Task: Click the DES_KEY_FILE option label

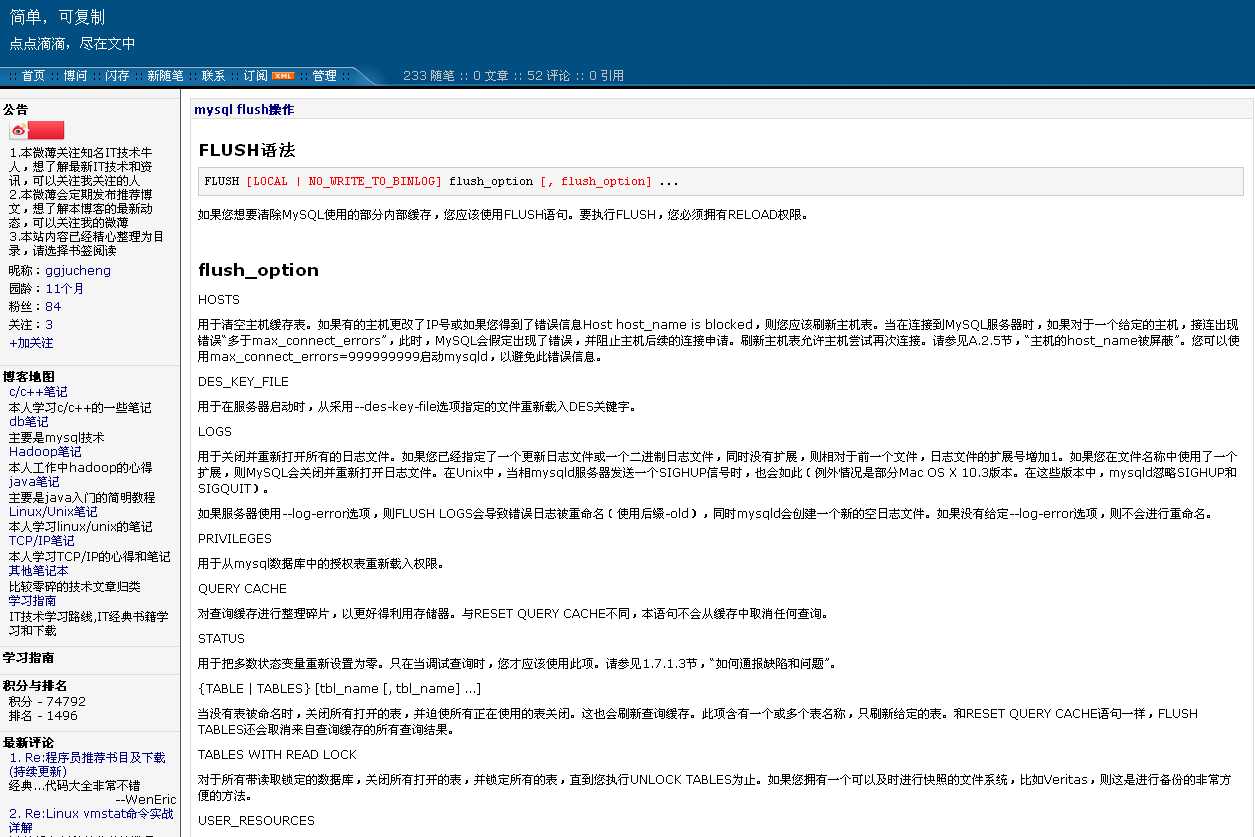Action: pyautogui.click(x=243, y=382)
